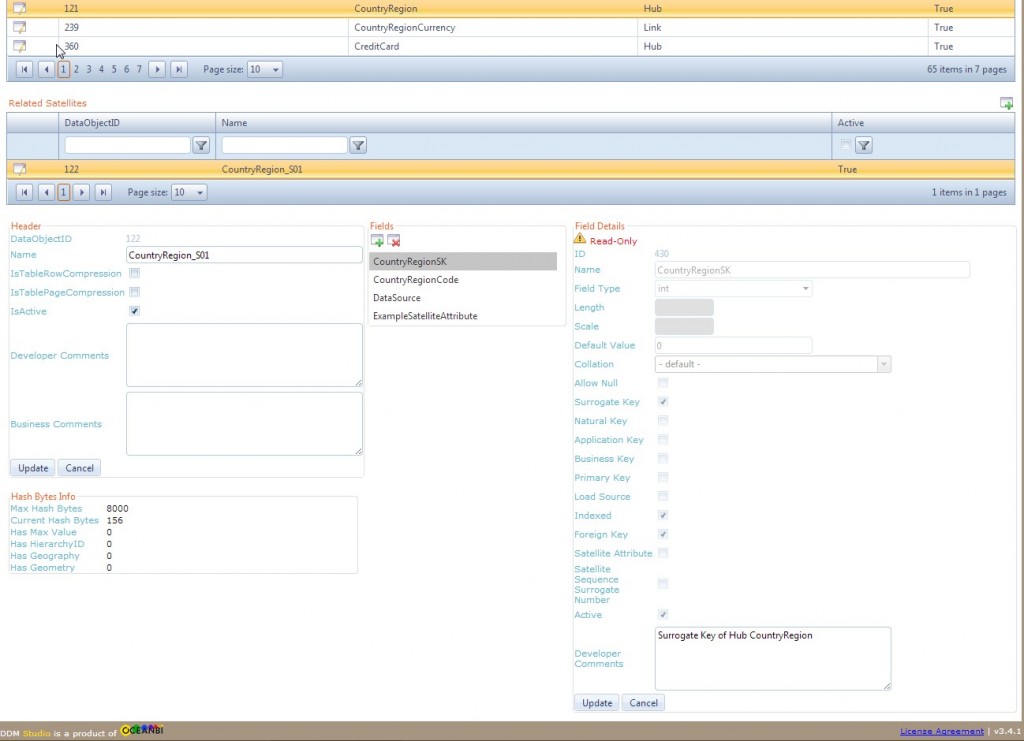
Task: Open the satellites grid Page size dropdown
Action: 200,193
